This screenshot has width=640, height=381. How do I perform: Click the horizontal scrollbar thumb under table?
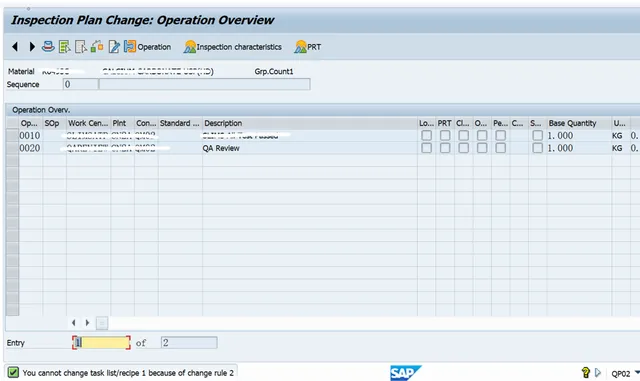(102, 323)
